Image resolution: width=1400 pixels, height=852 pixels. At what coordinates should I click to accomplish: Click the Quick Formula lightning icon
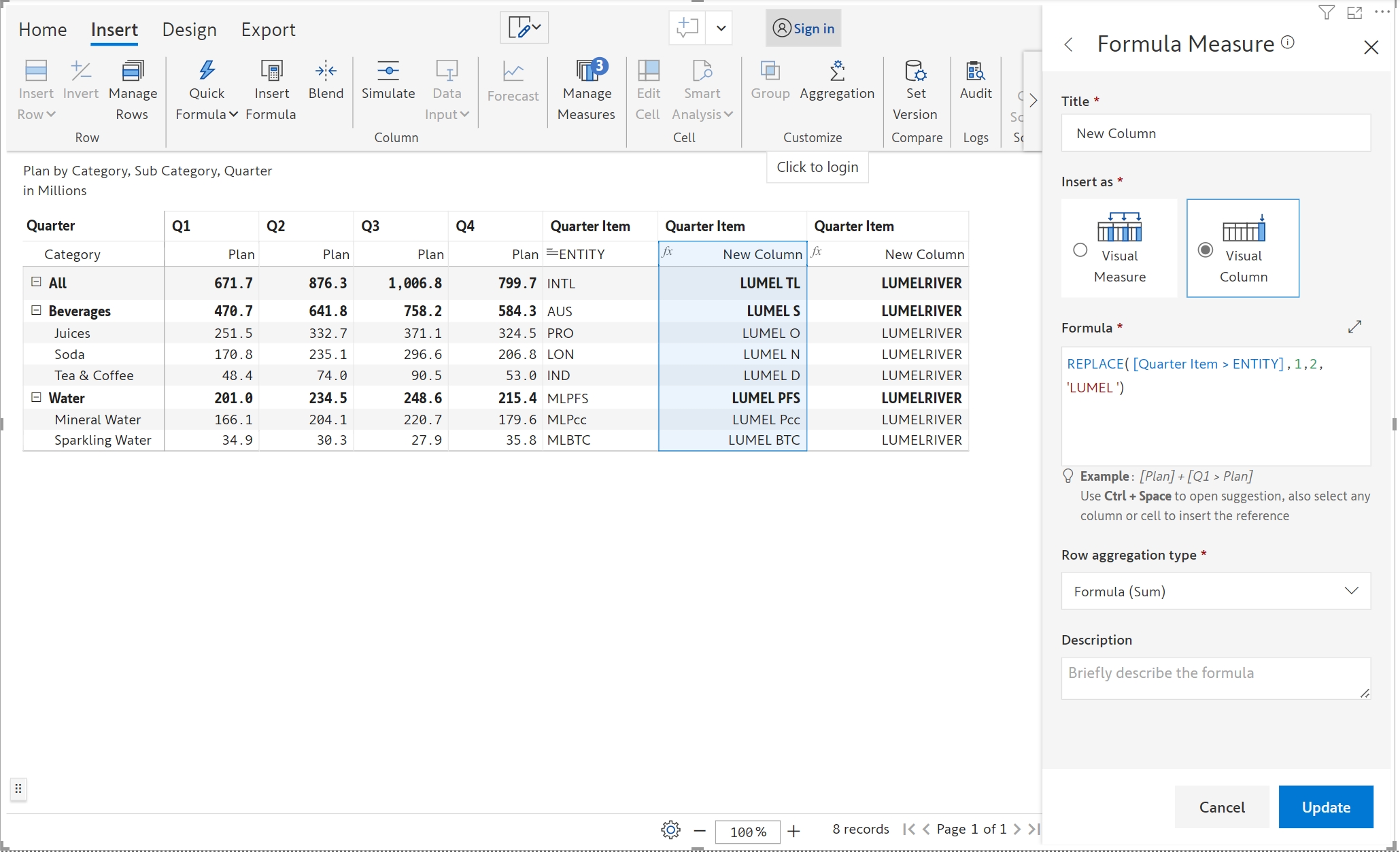pyautogui.click(x=207, y=71)
